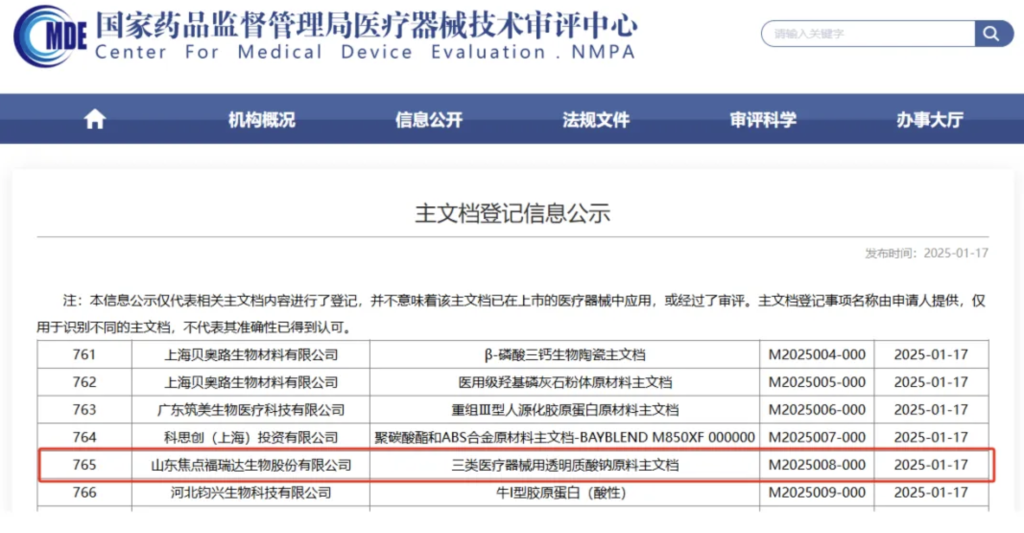Select the item β-磷酸三钙生物陶瓷主文档

coord(564,355)
